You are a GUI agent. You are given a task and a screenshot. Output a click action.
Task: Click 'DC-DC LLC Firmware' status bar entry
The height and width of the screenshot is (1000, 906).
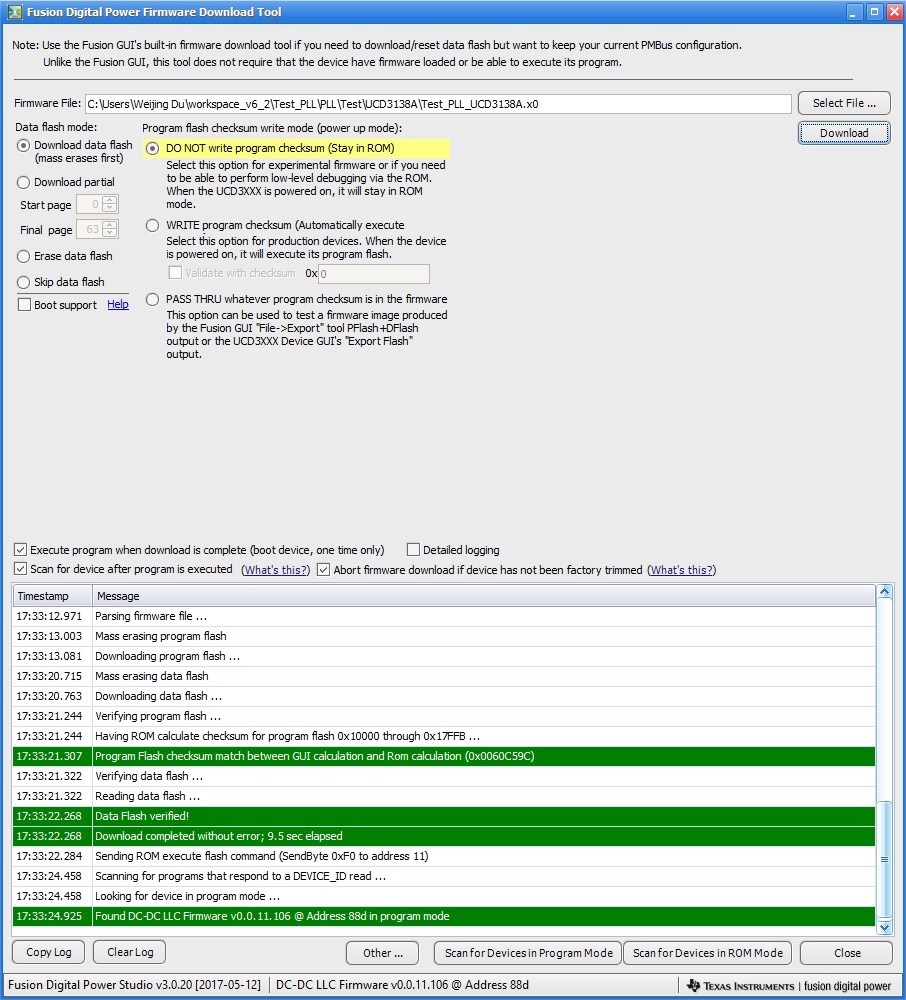click(x=402, y=985)
